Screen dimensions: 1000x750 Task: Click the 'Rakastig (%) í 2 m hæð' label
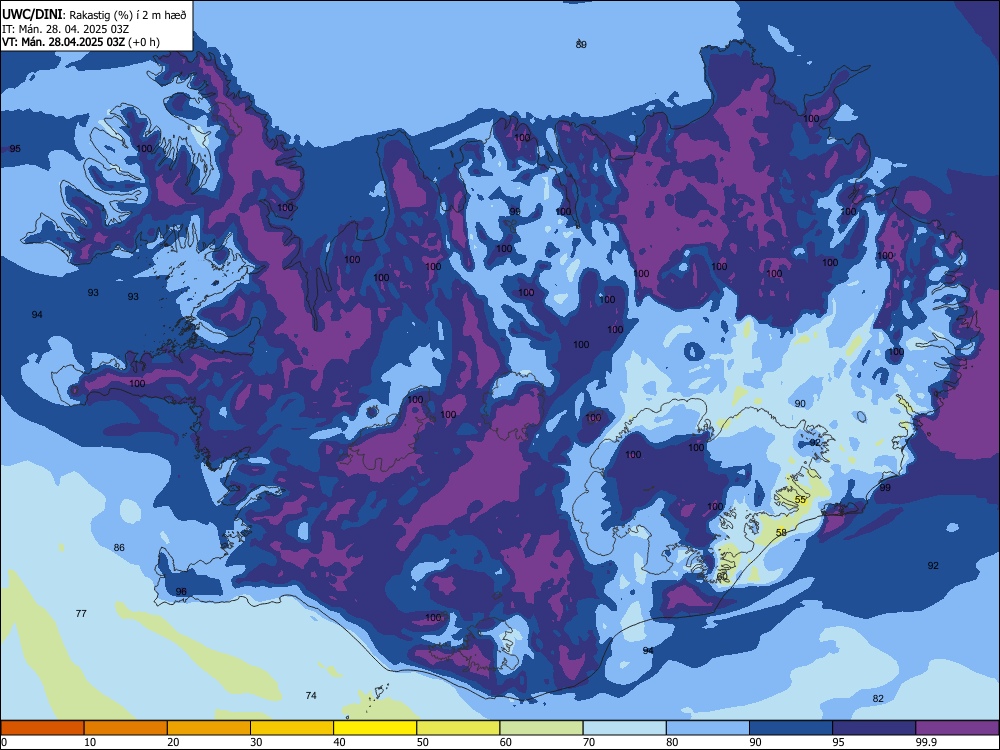click(x=128, y=15)
